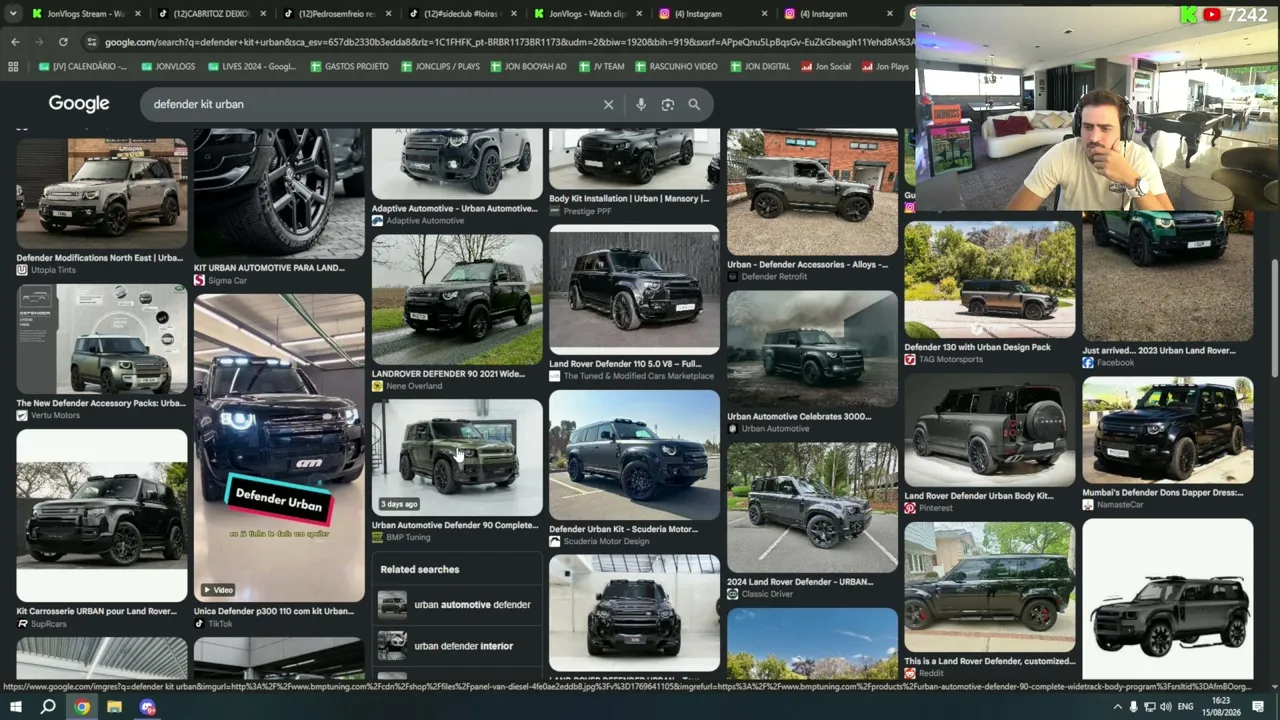
Task: Reload the Google search page
Action: pyautogui.click(x=63, y=42)
